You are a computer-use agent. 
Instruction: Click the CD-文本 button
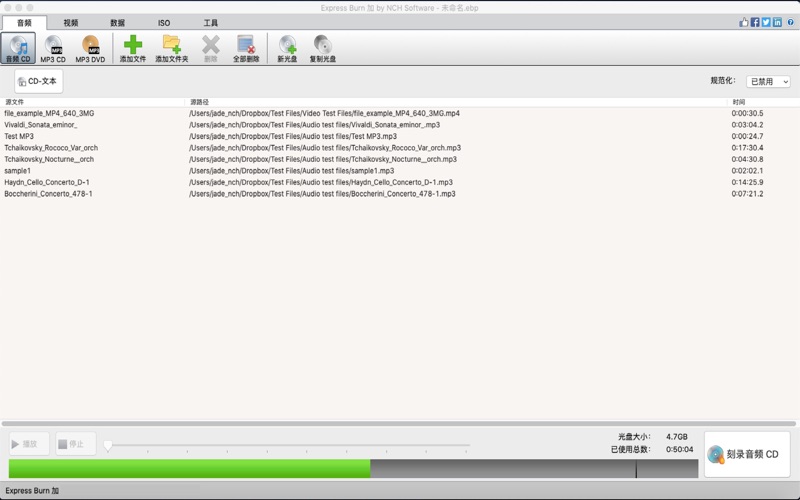[x=38, y=82]
